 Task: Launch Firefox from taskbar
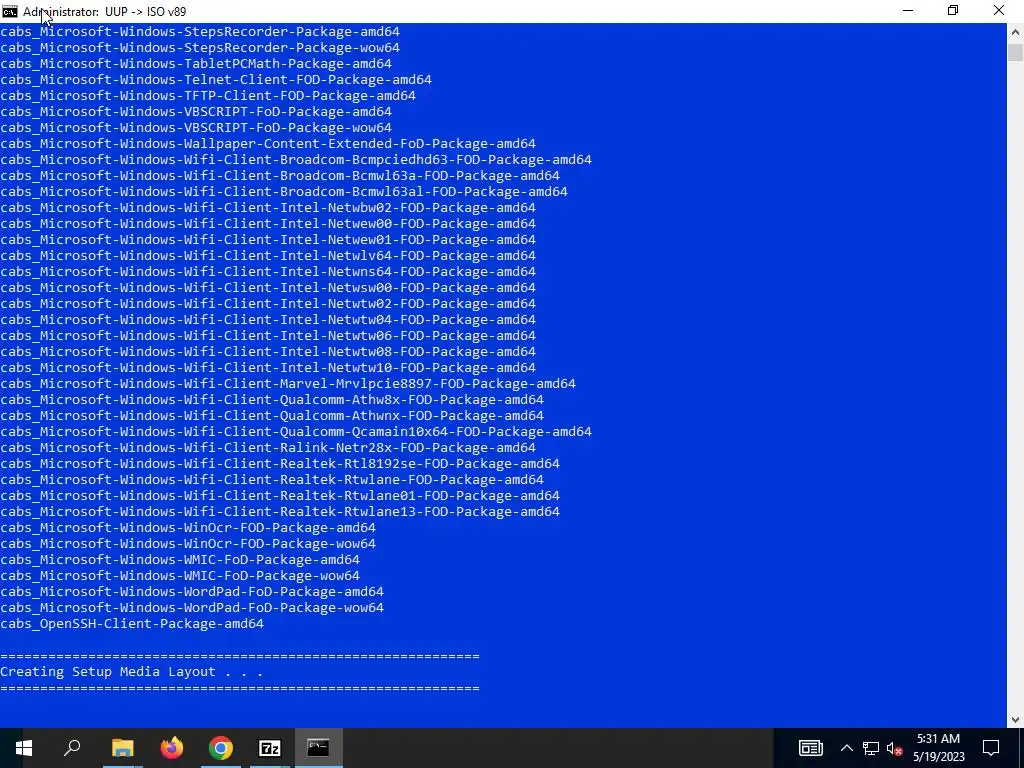click(x=172, y=748)
